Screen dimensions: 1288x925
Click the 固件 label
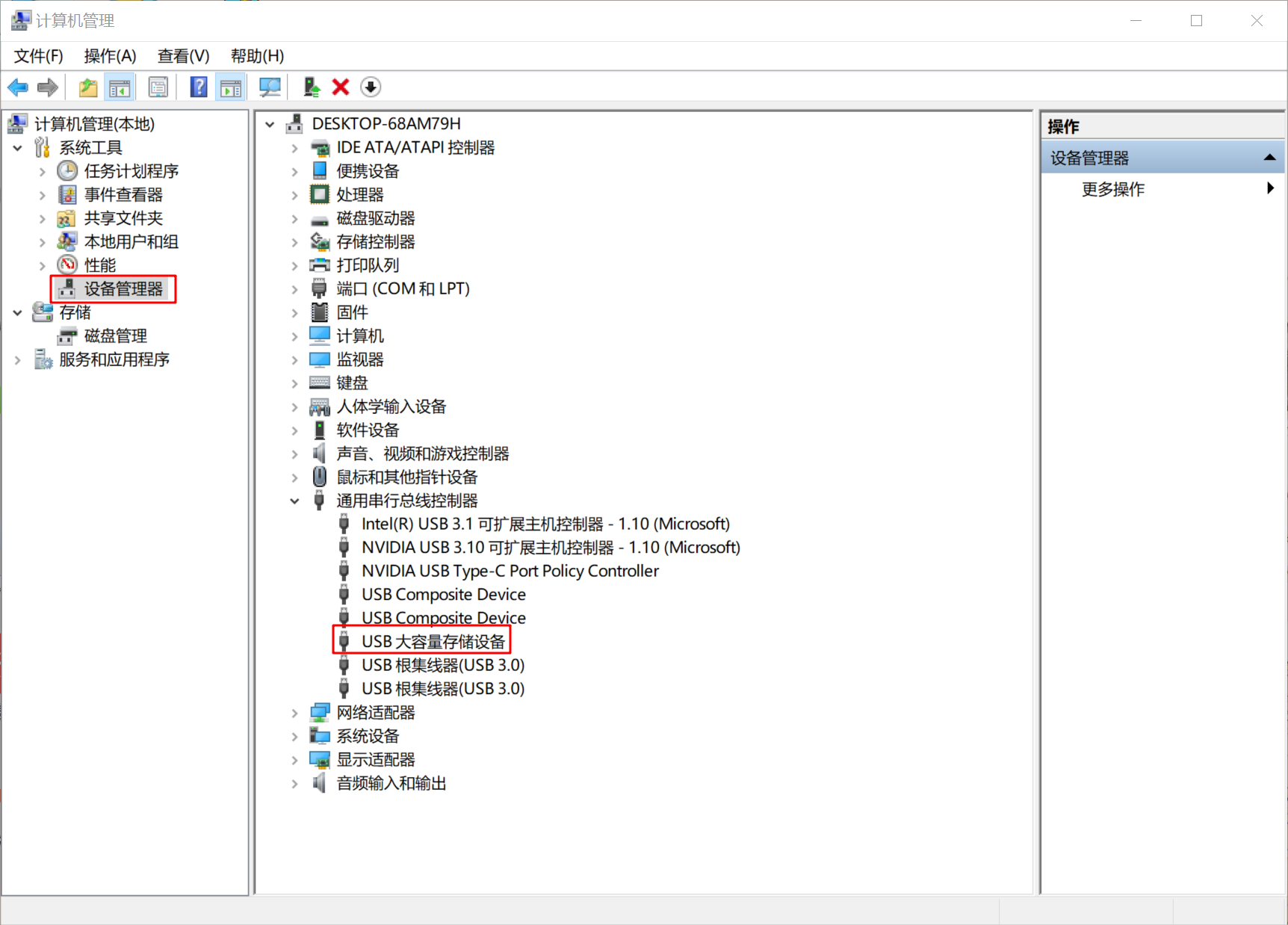352,312
